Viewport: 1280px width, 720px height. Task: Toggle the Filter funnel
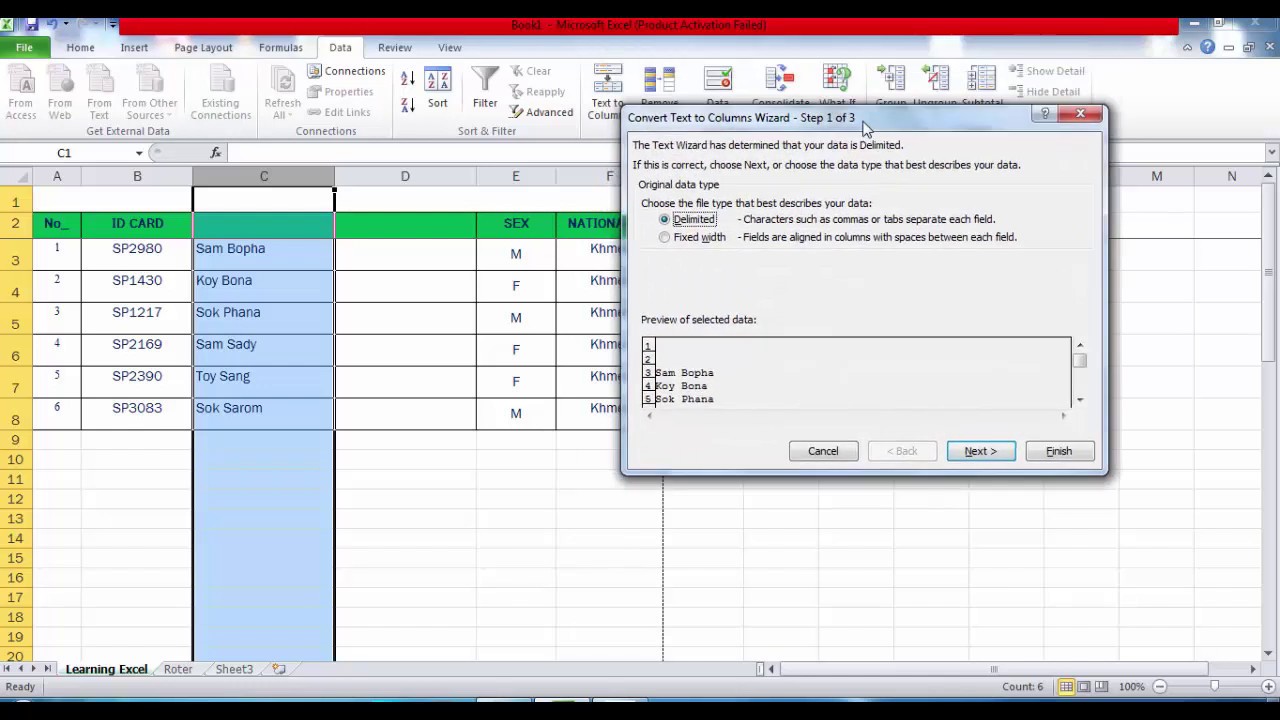point(485,88)
